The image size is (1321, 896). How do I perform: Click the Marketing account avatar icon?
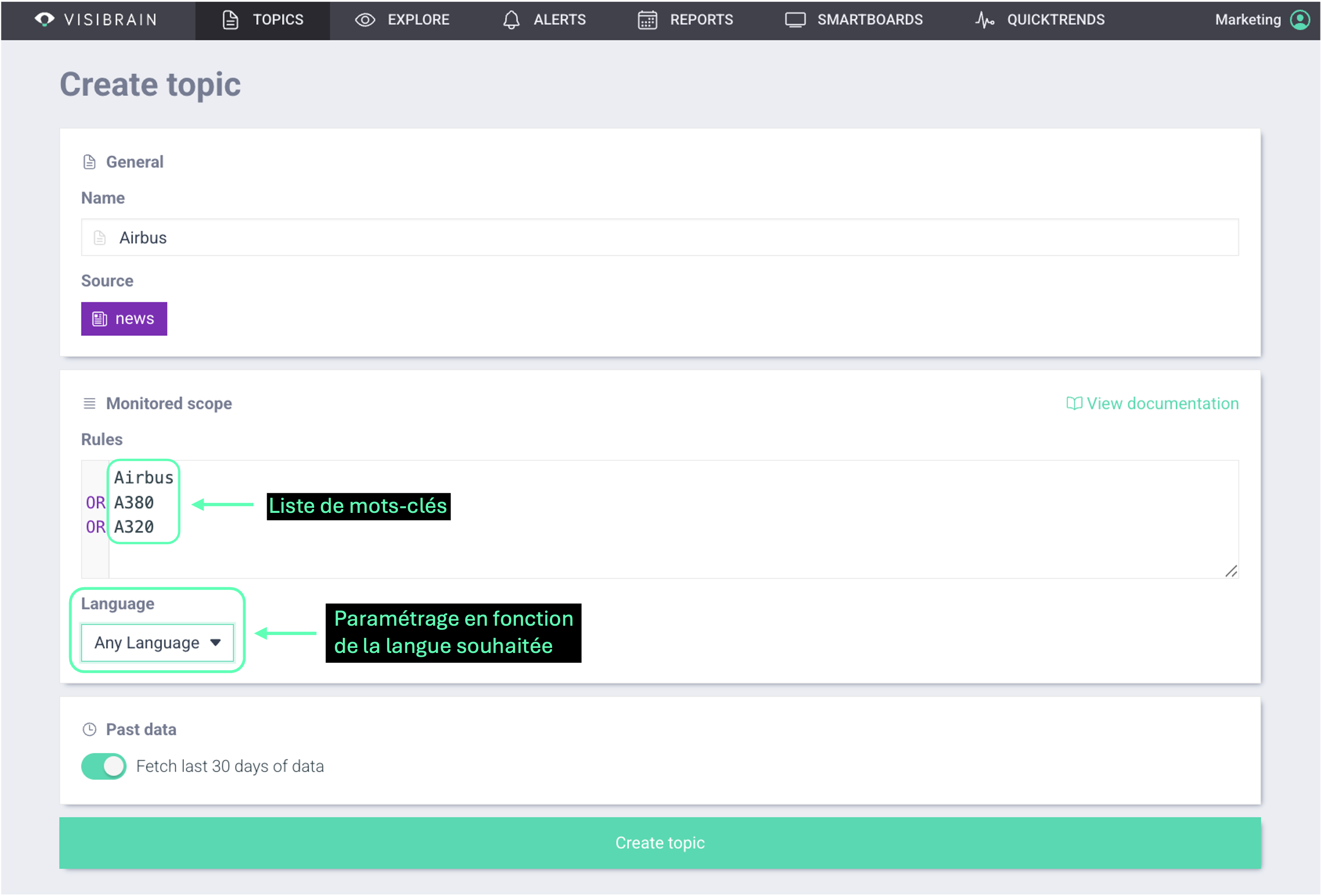pos(1299,20)
